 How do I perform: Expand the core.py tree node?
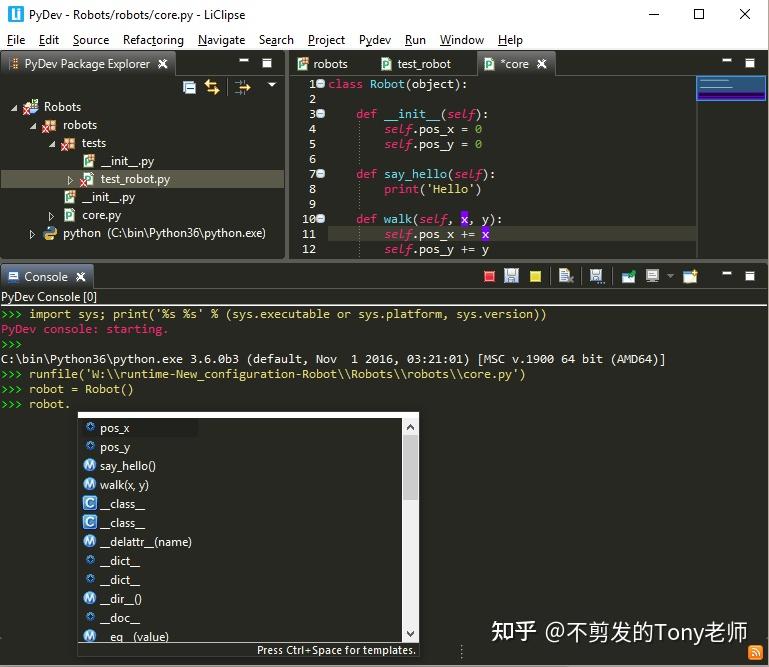coord(51,216)
